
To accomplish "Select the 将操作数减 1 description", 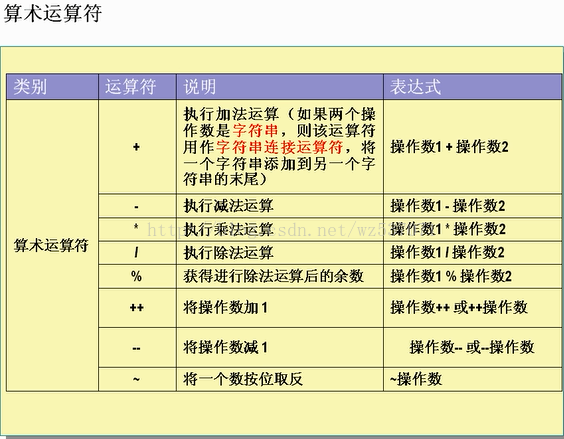I will (x=226, y=348).
